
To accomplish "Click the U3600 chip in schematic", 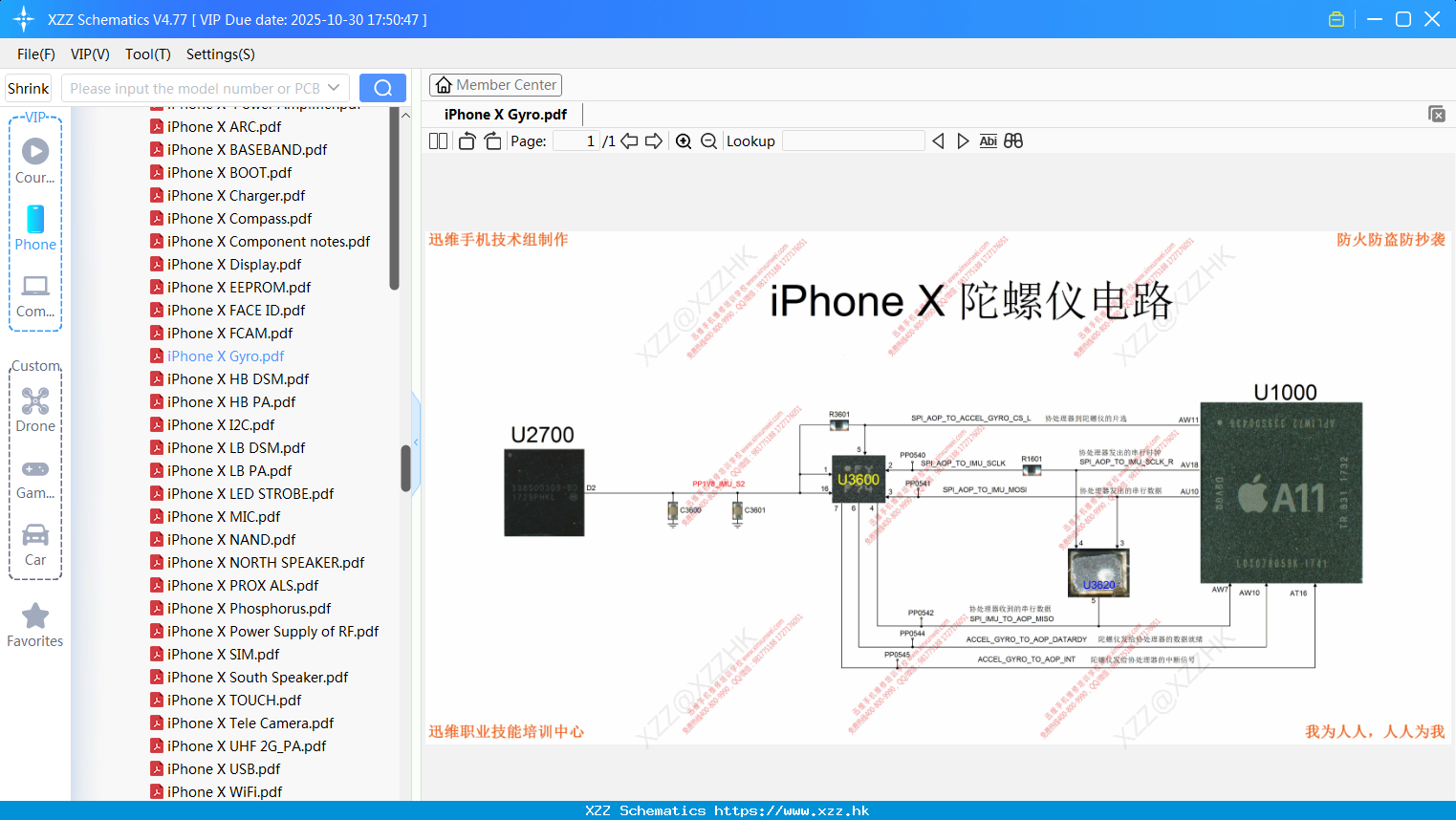I will [x=858, y=479].
